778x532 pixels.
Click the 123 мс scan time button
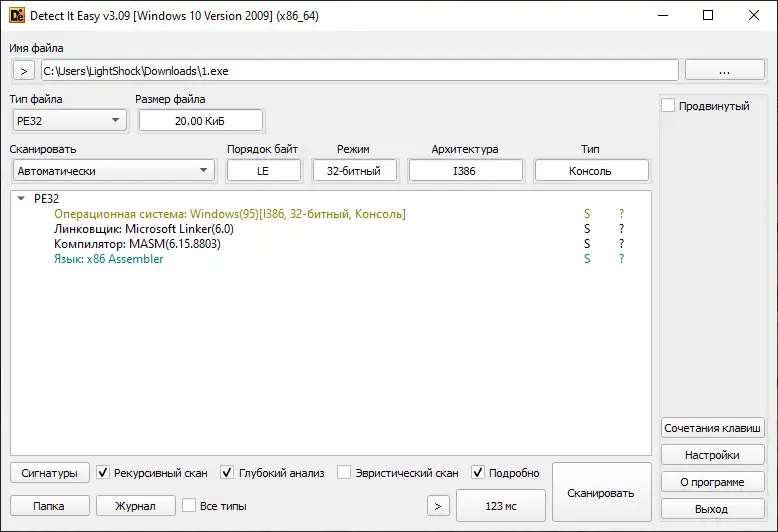pos(501,506)
